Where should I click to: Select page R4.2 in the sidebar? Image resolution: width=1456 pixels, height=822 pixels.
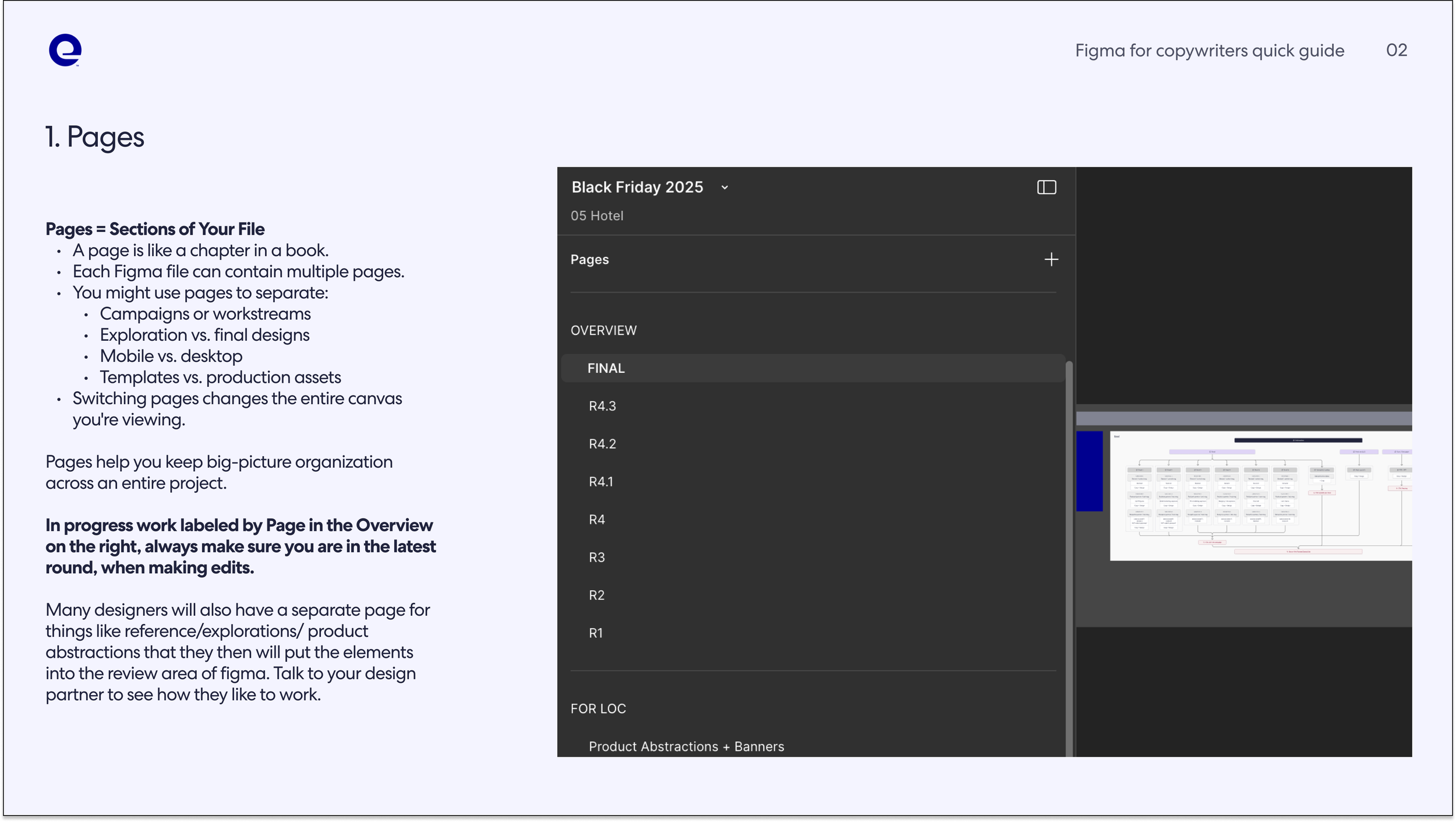coord(602,443)
